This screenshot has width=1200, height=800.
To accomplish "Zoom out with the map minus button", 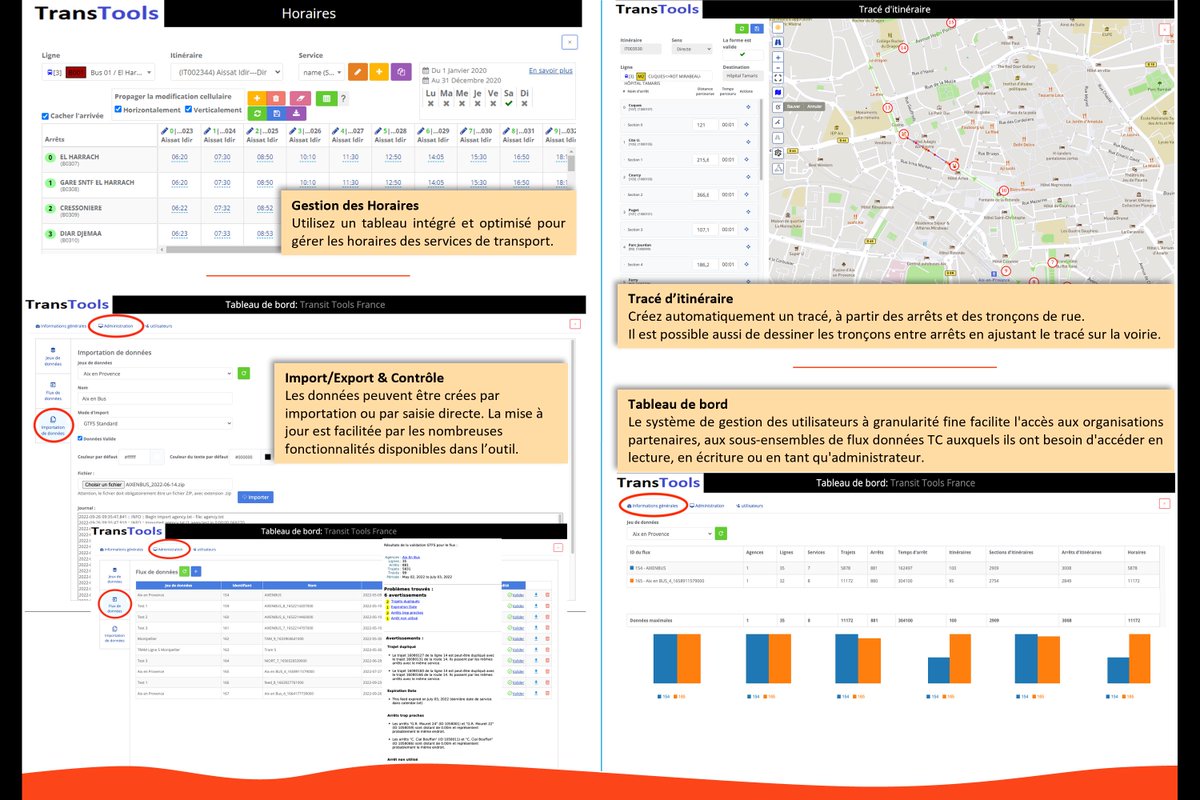I will [x=778, y=66].
